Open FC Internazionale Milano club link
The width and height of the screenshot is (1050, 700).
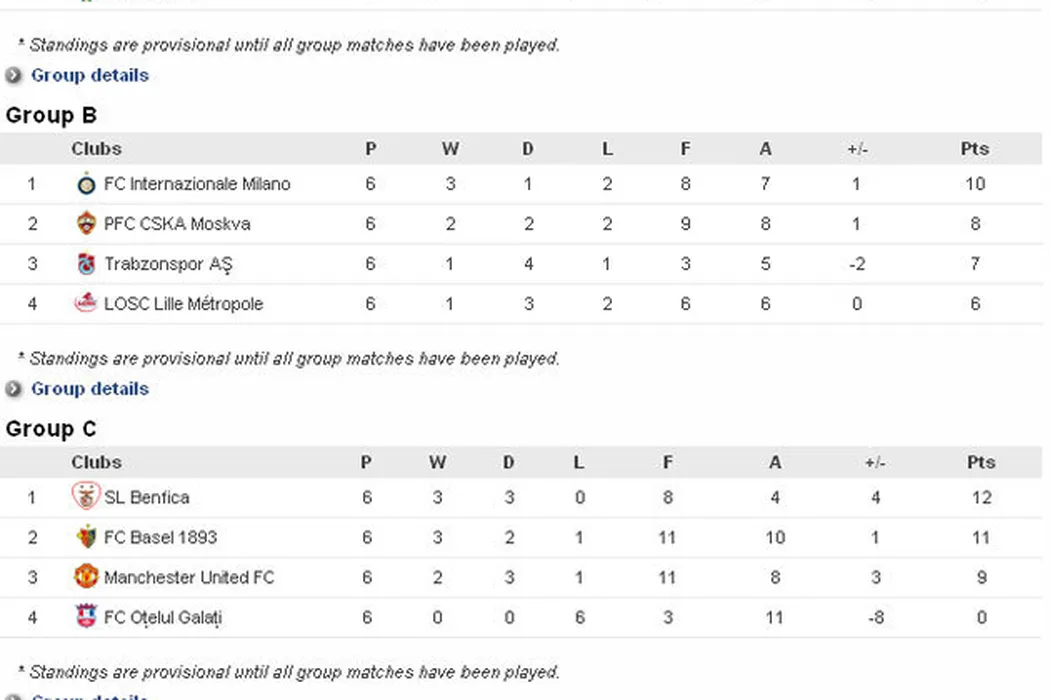[197, 184]
